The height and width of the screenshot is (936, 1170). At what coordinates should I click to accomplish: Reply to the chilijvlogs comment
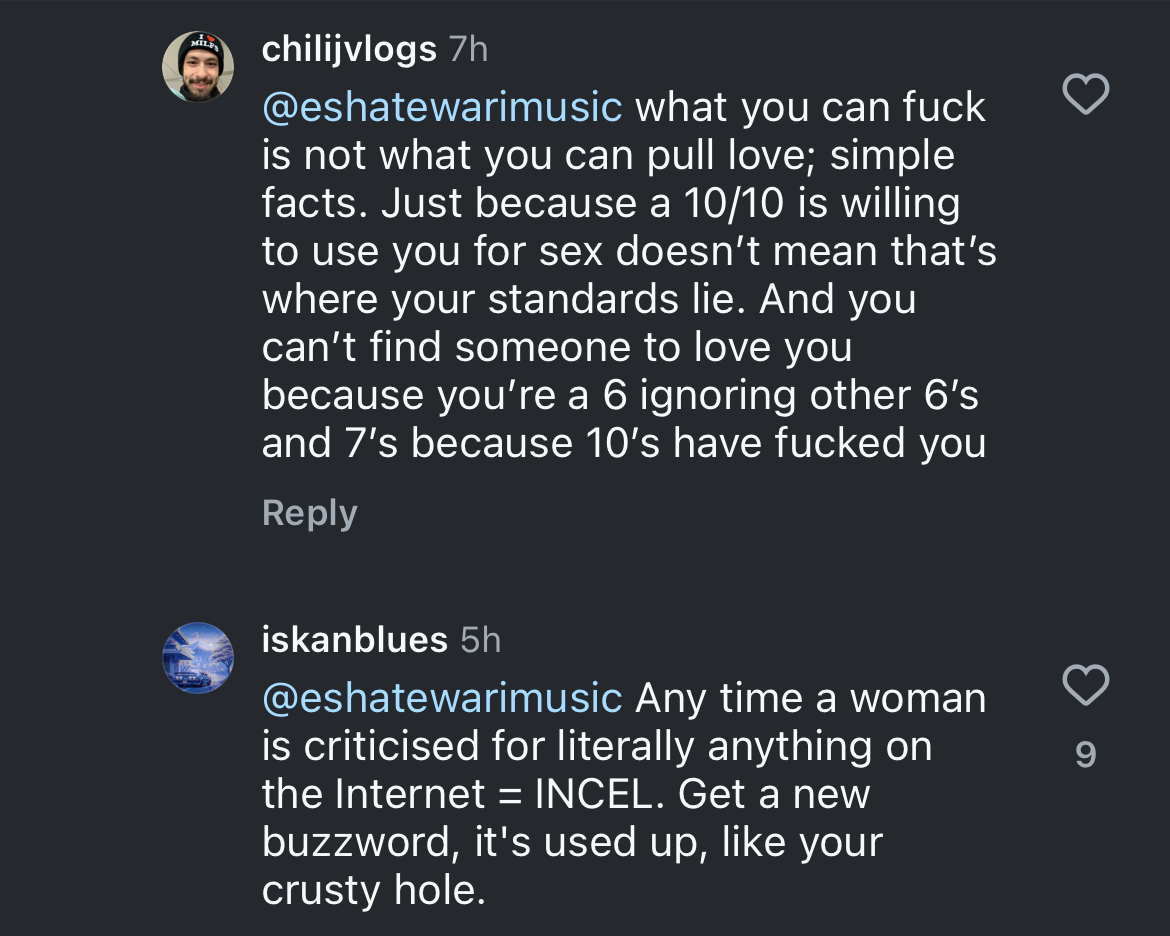(309, 513)
